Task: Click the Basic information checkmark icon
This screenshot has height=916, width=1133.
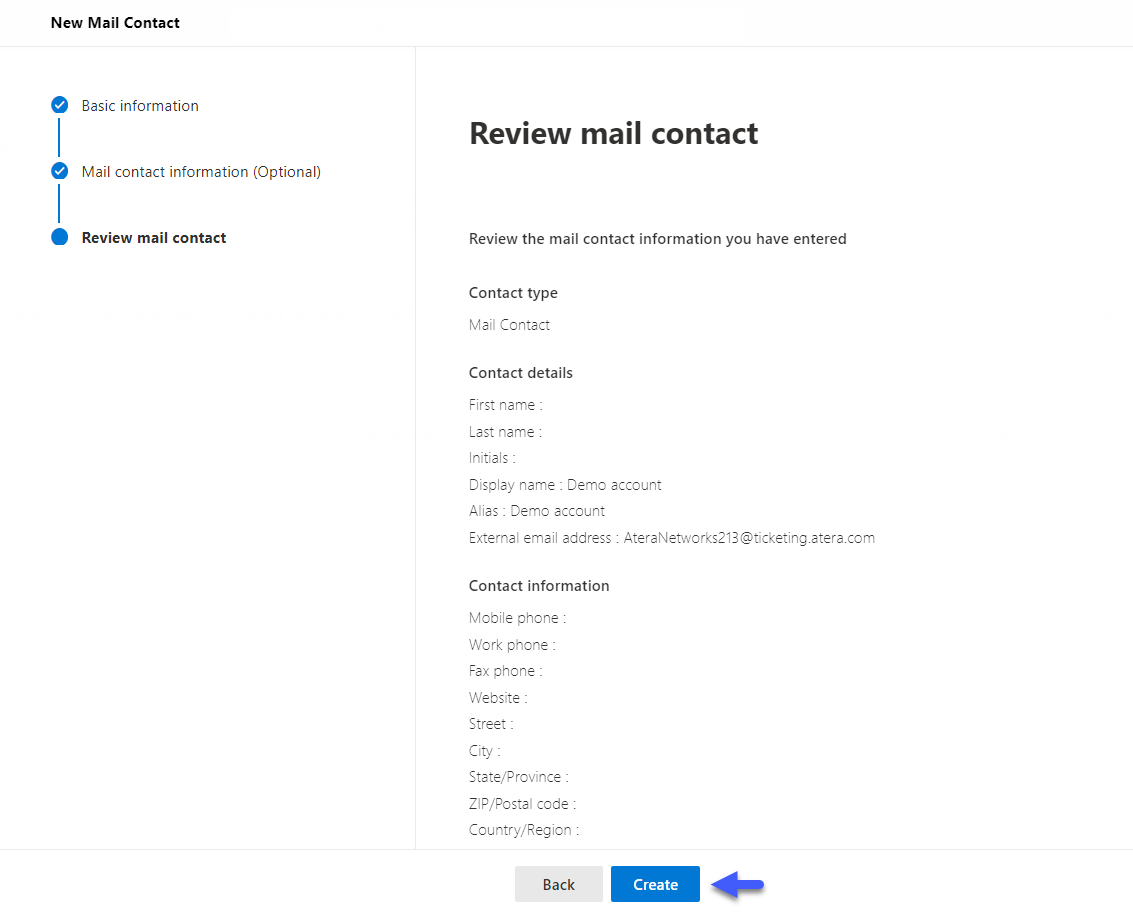Action: [59, 105]
